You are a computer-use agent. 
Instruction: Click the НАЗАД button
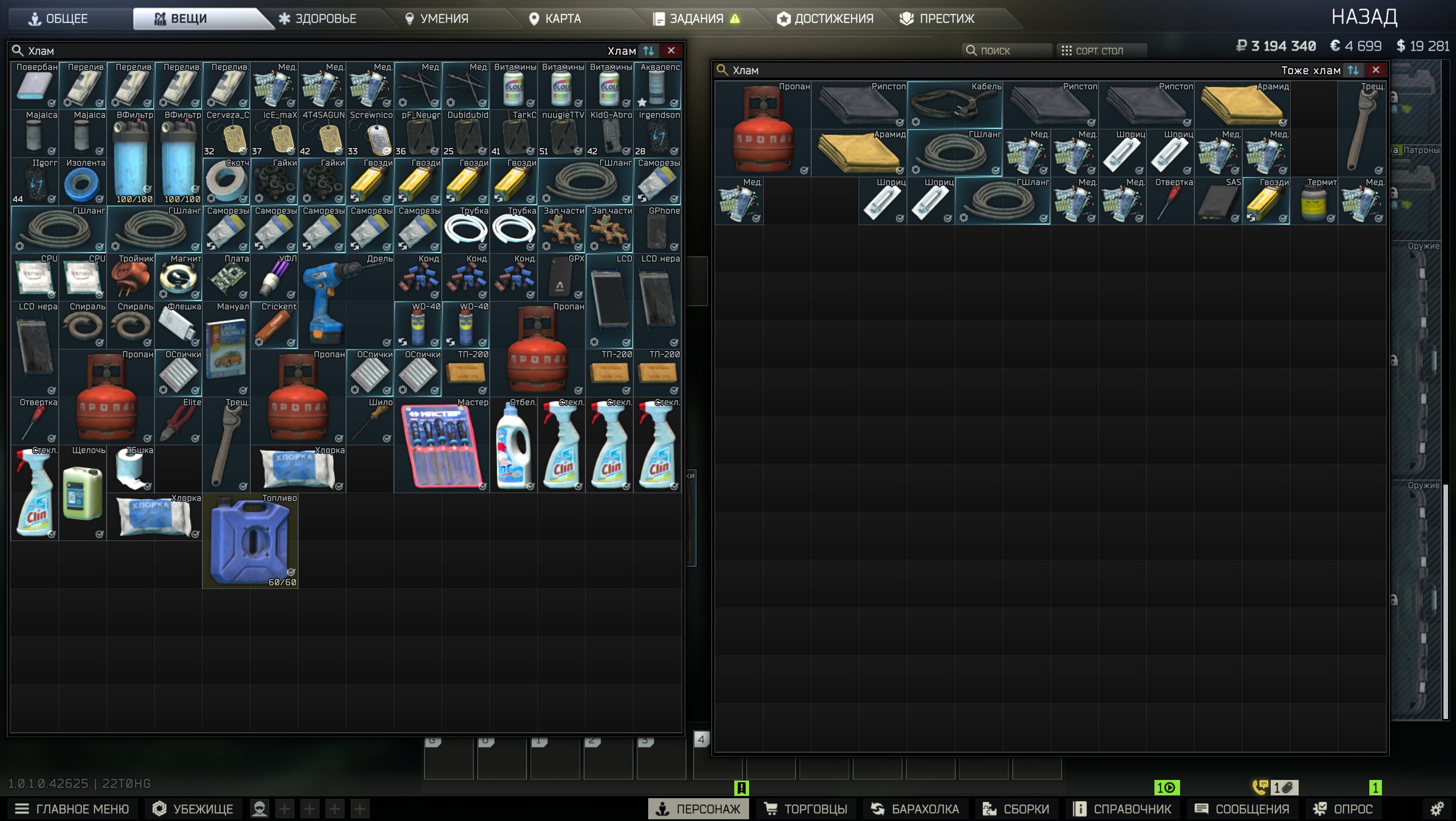(x=1364, y=18)
